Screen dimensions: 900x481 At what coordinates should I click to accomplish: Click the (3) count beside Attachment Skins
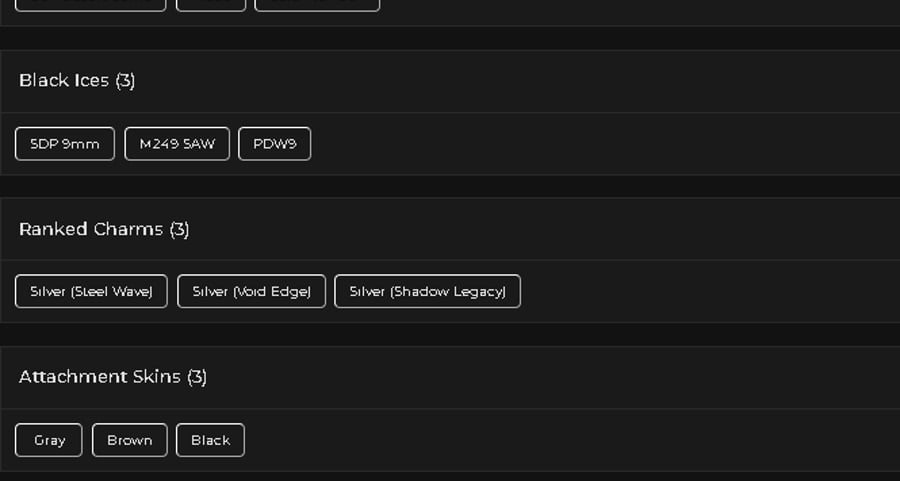pyautogui.click(x=197, y=377)
